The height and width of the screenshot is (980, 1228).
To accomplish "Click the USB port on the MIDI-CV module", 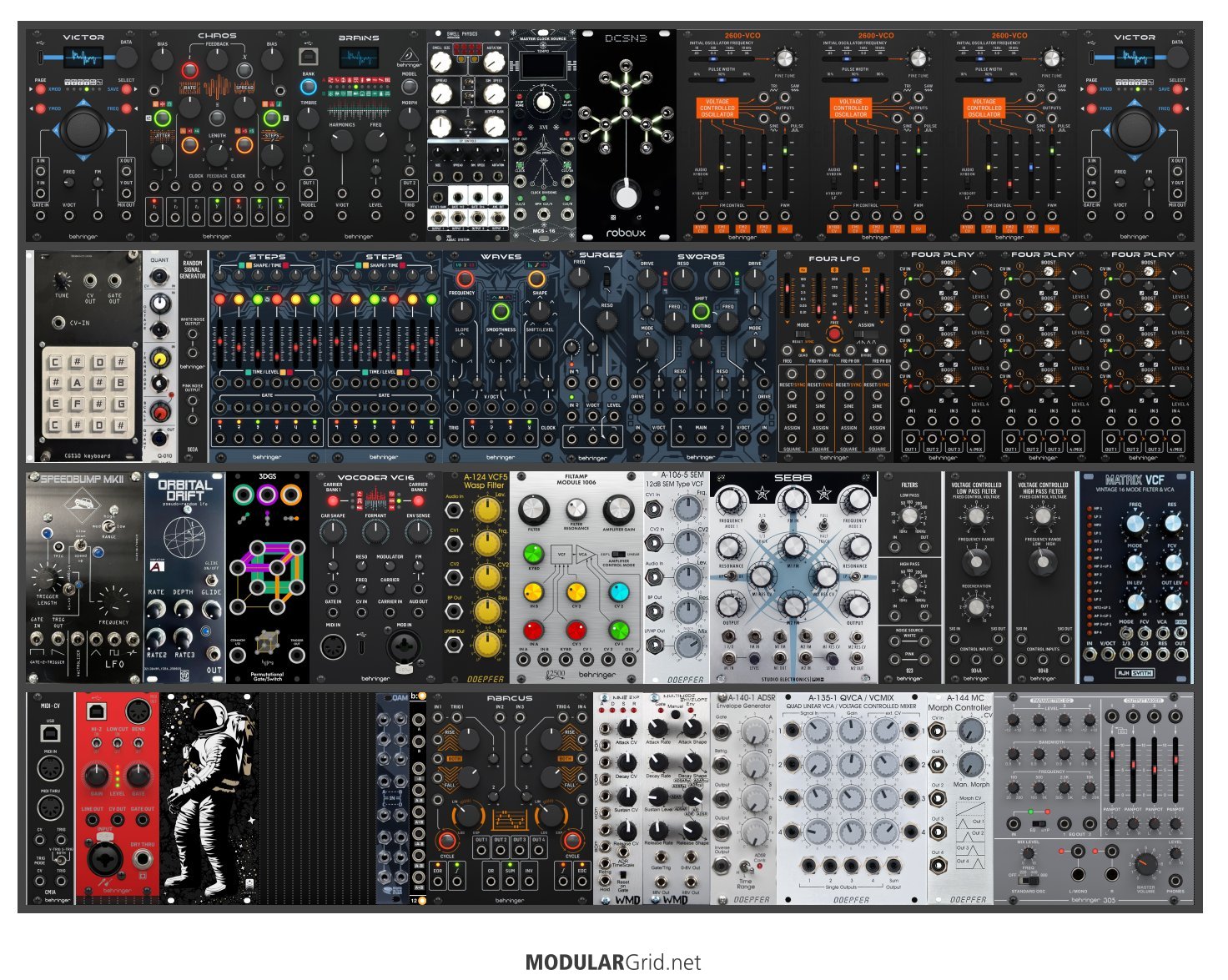I will 51,732.
